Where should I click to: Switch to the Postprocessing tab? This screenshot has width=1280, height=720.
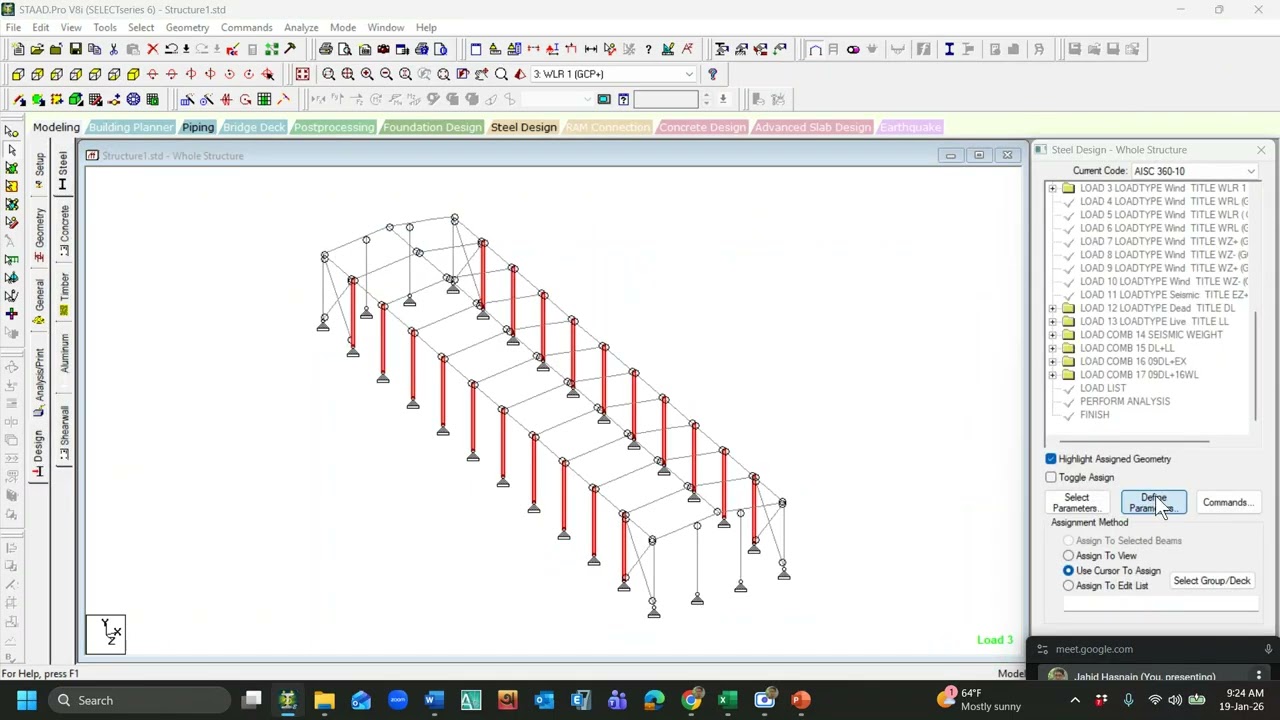pyautogui.click(x=334, y=127)
